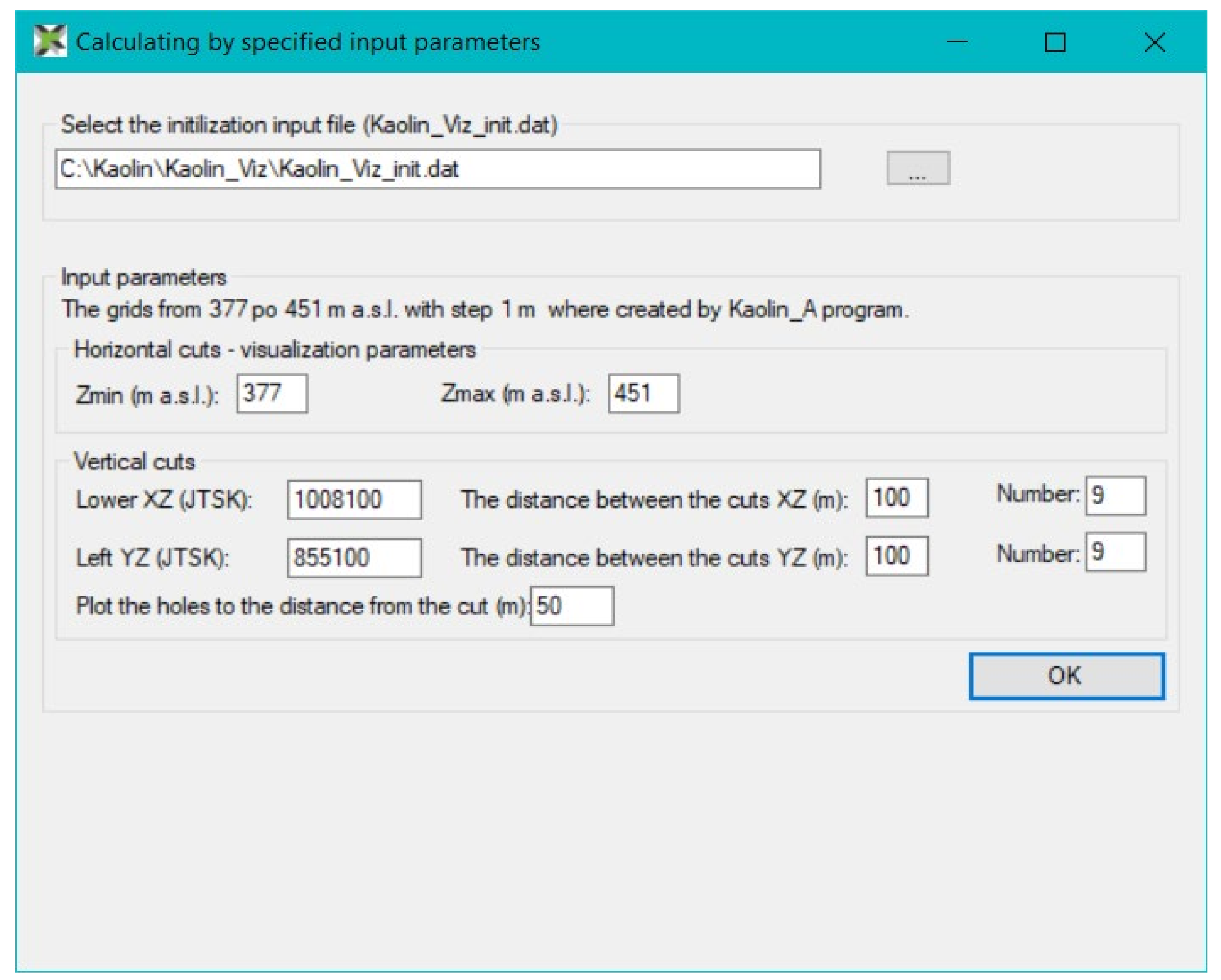Click the application icon in title bar
1221x980 pixels.
[x=50, y=42]
